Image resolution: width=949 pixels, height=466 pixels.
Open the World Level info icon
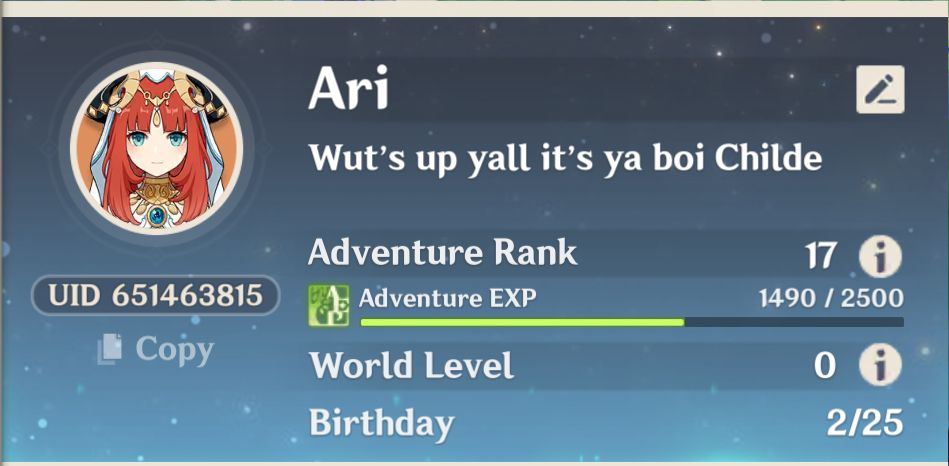click(880, 365)
